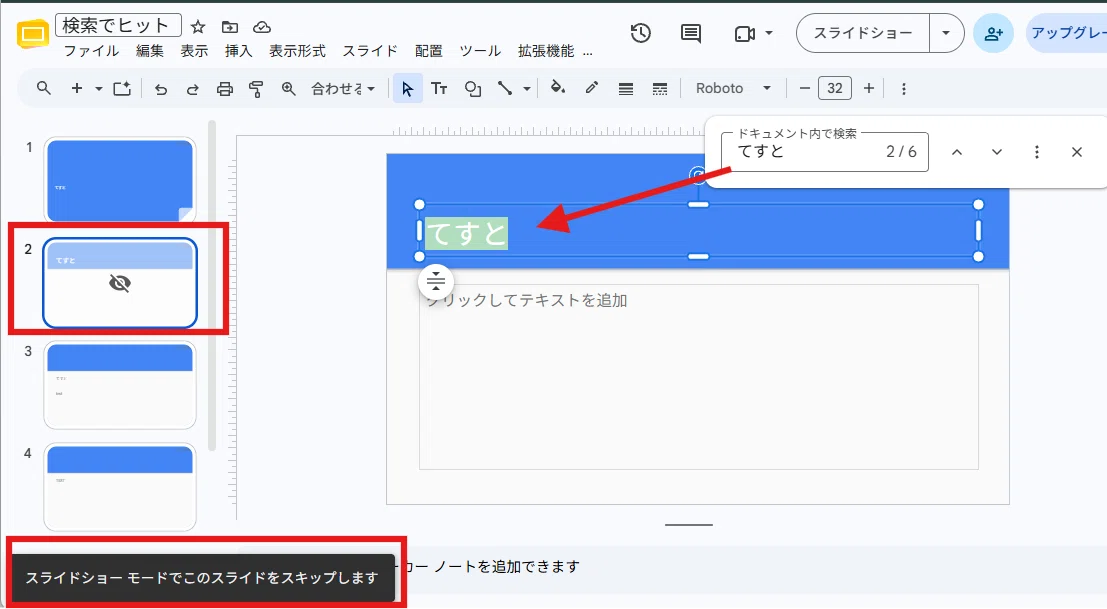Open more toolbar options
Image resolution: width=1107 pixels, height=609 pixels.
point(904,89)
